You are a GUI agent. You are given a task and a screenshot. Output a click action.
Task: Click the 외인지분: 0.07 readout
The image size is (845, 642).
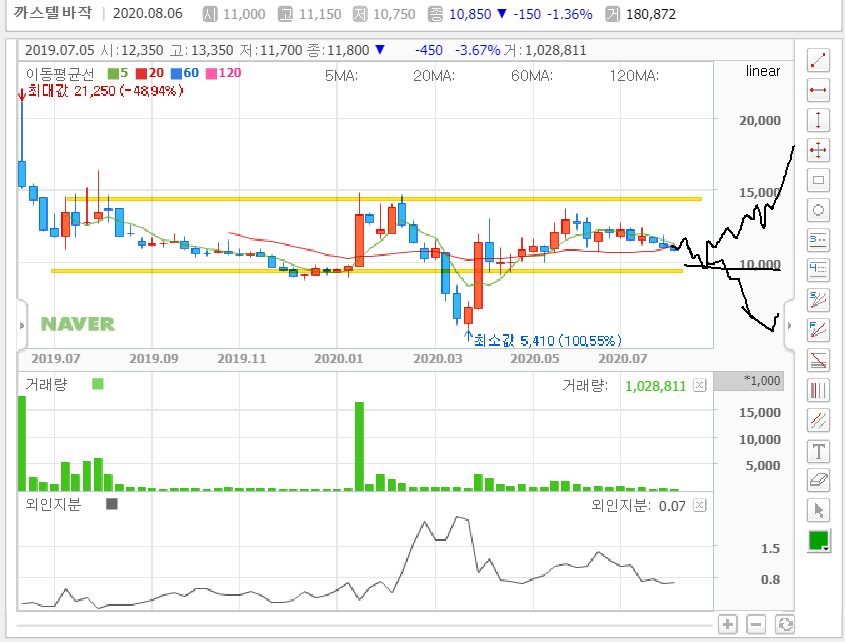coord(638,506)
